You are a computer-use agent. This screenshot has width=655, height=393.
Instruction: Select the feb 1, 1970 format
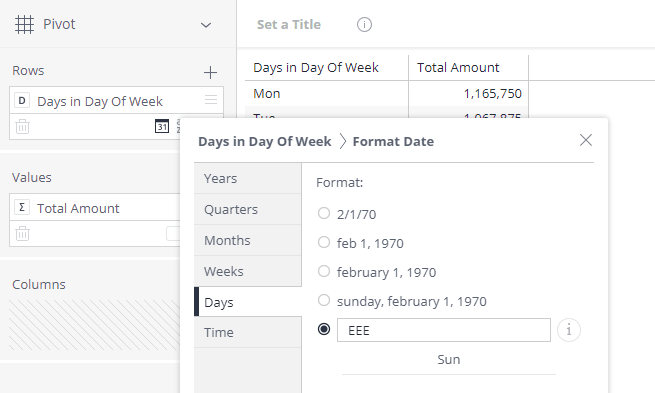324,242
